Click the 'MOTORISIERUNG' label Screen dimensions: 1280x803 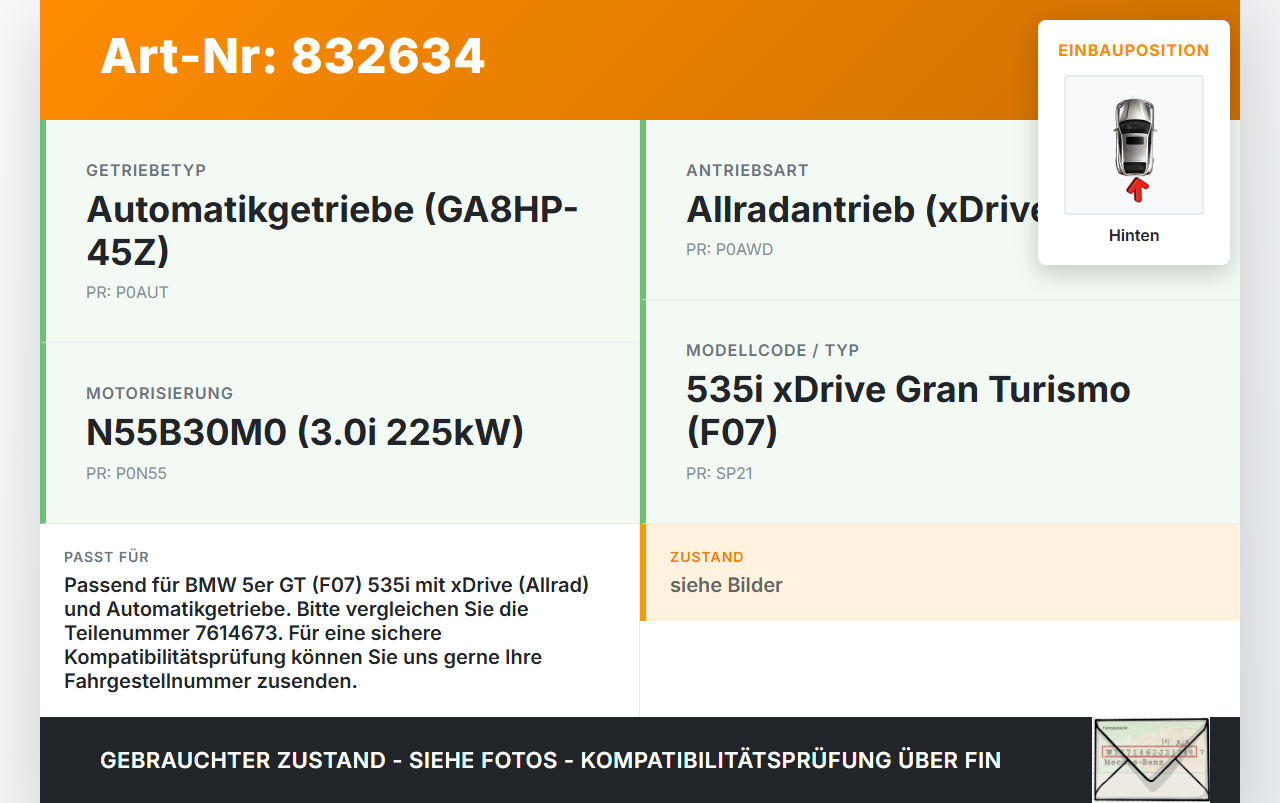(160, 394)
